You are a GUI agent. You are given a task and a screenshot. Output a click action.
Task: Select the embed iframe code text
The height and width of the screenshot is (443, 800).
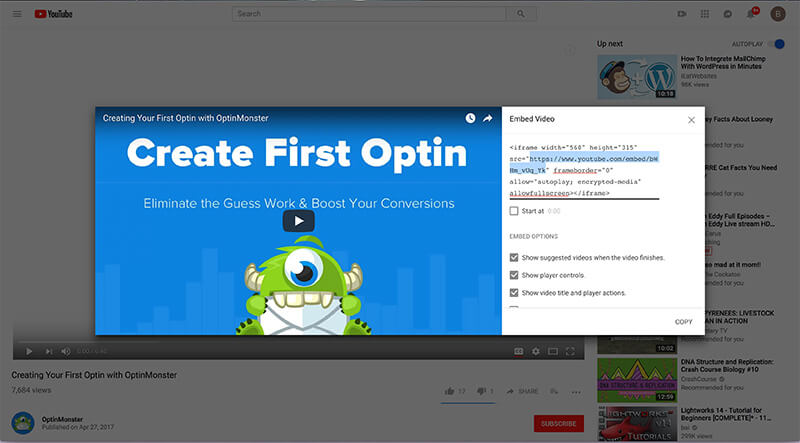[584, 170]
